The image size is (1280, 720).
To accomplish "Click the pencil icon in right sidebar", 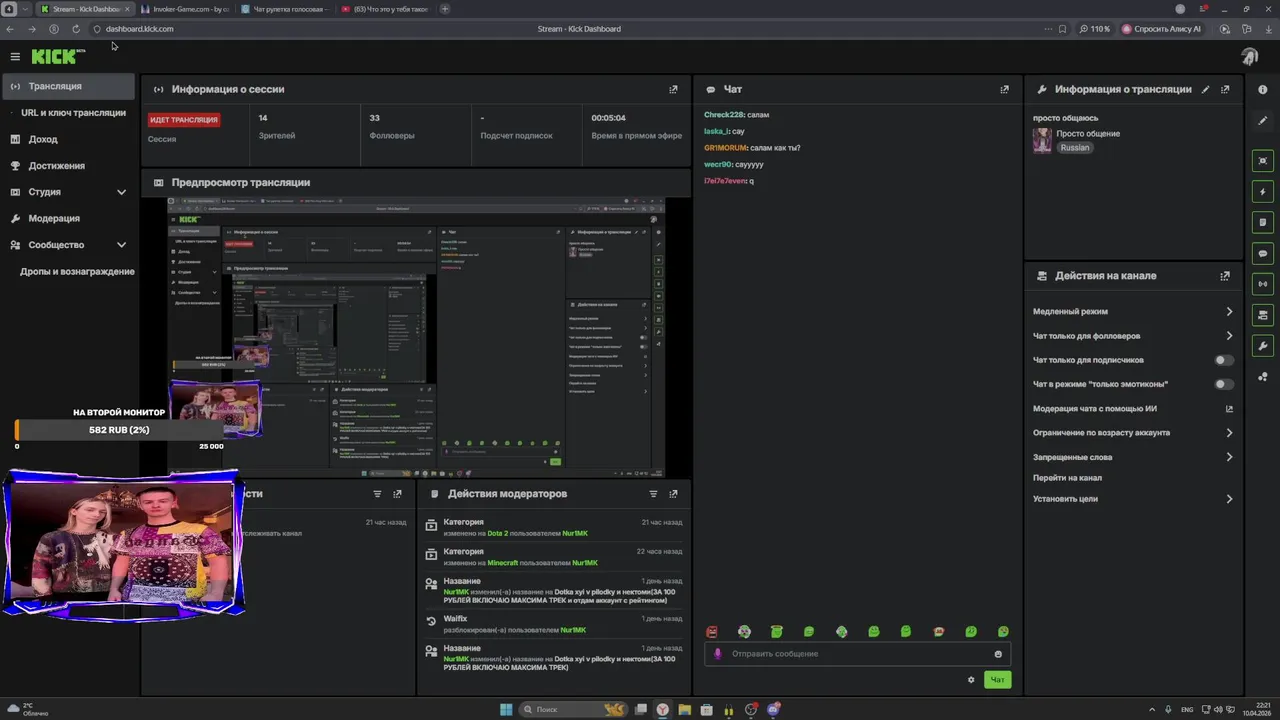I will [x=1263, y=121].
